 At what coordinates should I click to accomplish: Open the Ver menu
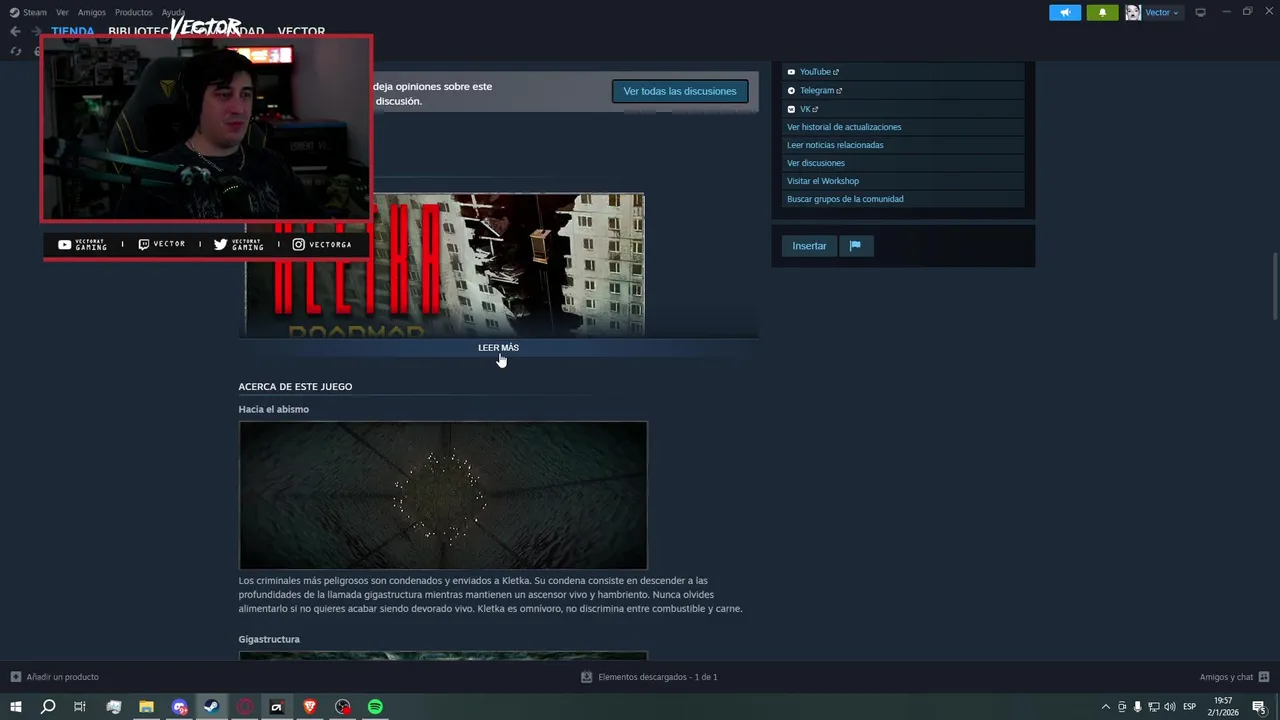click(62, 12)
